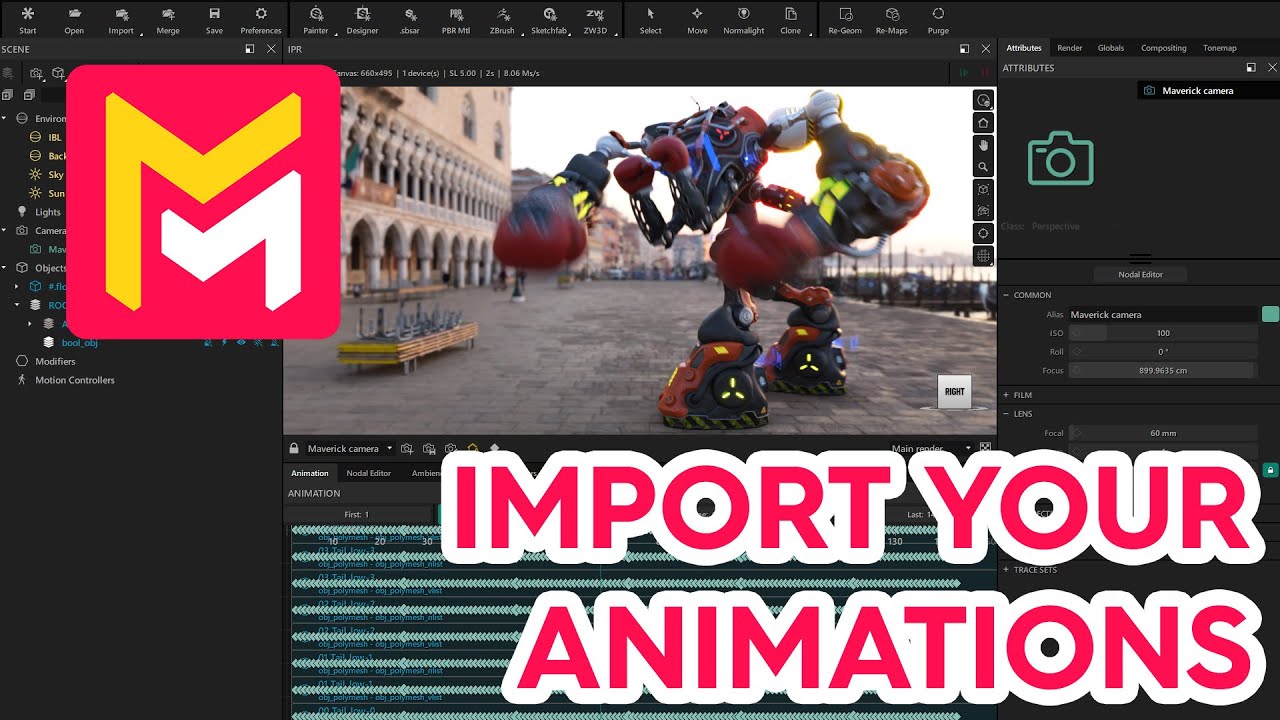The image size is (1280, 720).
Task: Select the Lights tree item
Action: [47, 212]
